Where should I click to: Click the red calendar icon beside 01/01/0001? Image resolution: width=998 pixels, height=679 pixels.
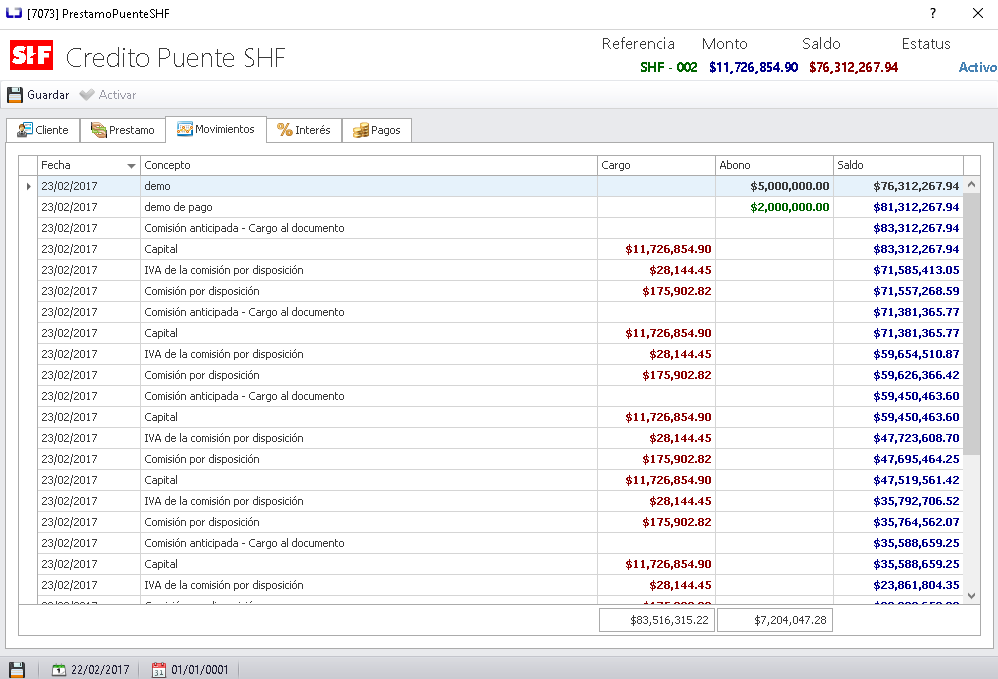[158, 669]
